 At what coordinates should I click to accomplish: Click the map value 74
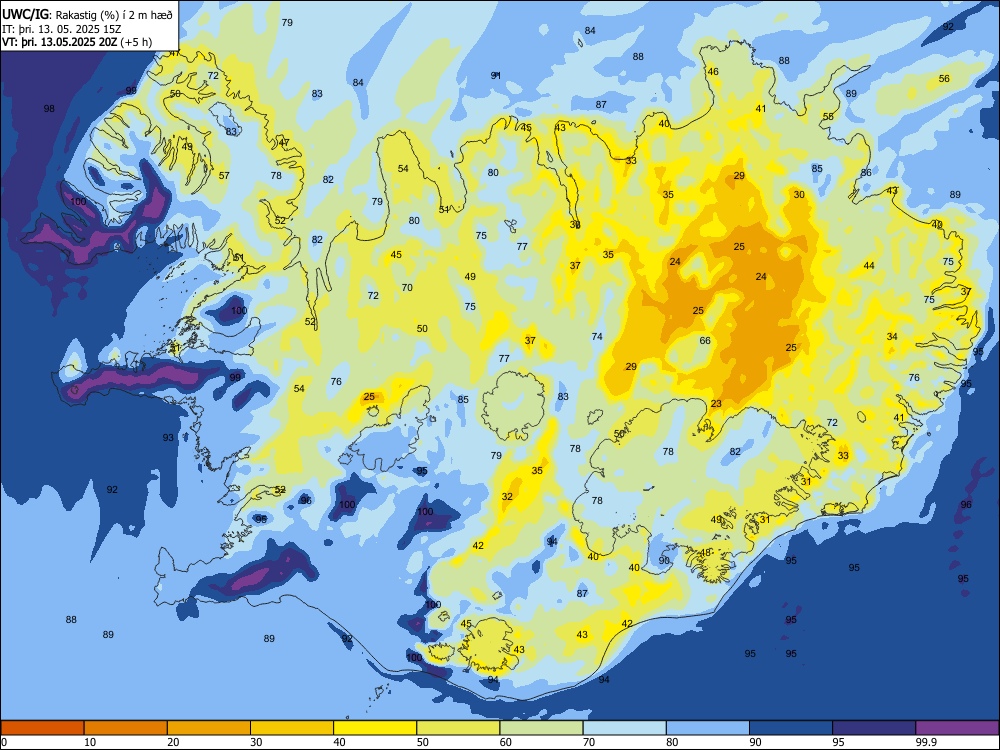tap(597, 337)
